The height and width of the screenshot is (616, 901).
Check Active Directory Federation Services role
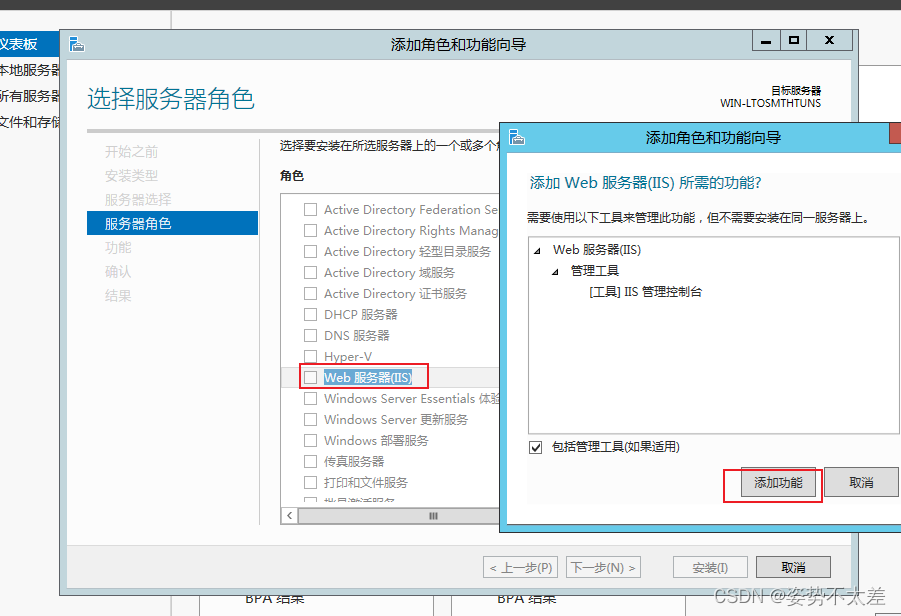click(310, 210)
